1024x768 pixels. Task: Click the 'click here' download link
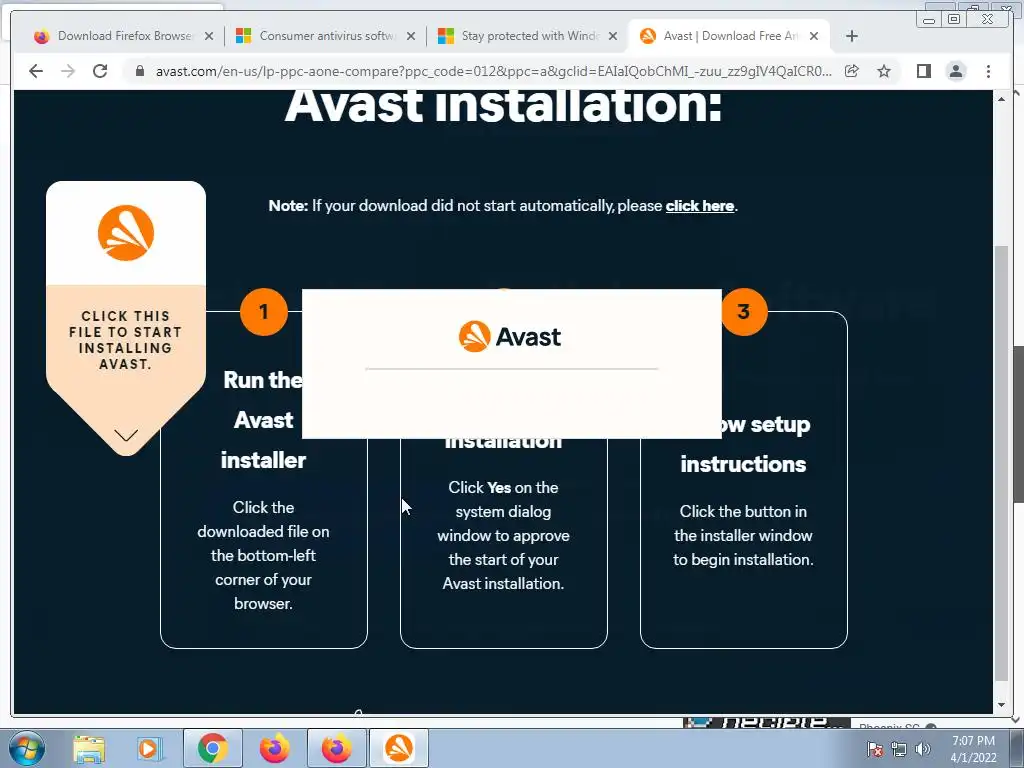699,206
